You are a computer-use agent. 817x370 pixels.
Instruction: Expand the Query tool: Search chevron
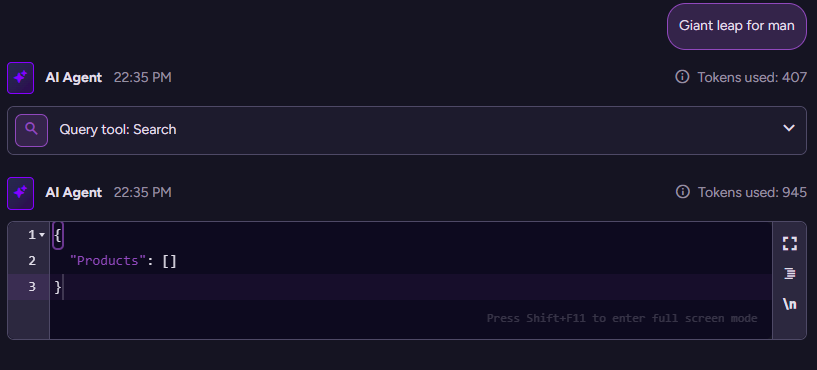[789, 128]
